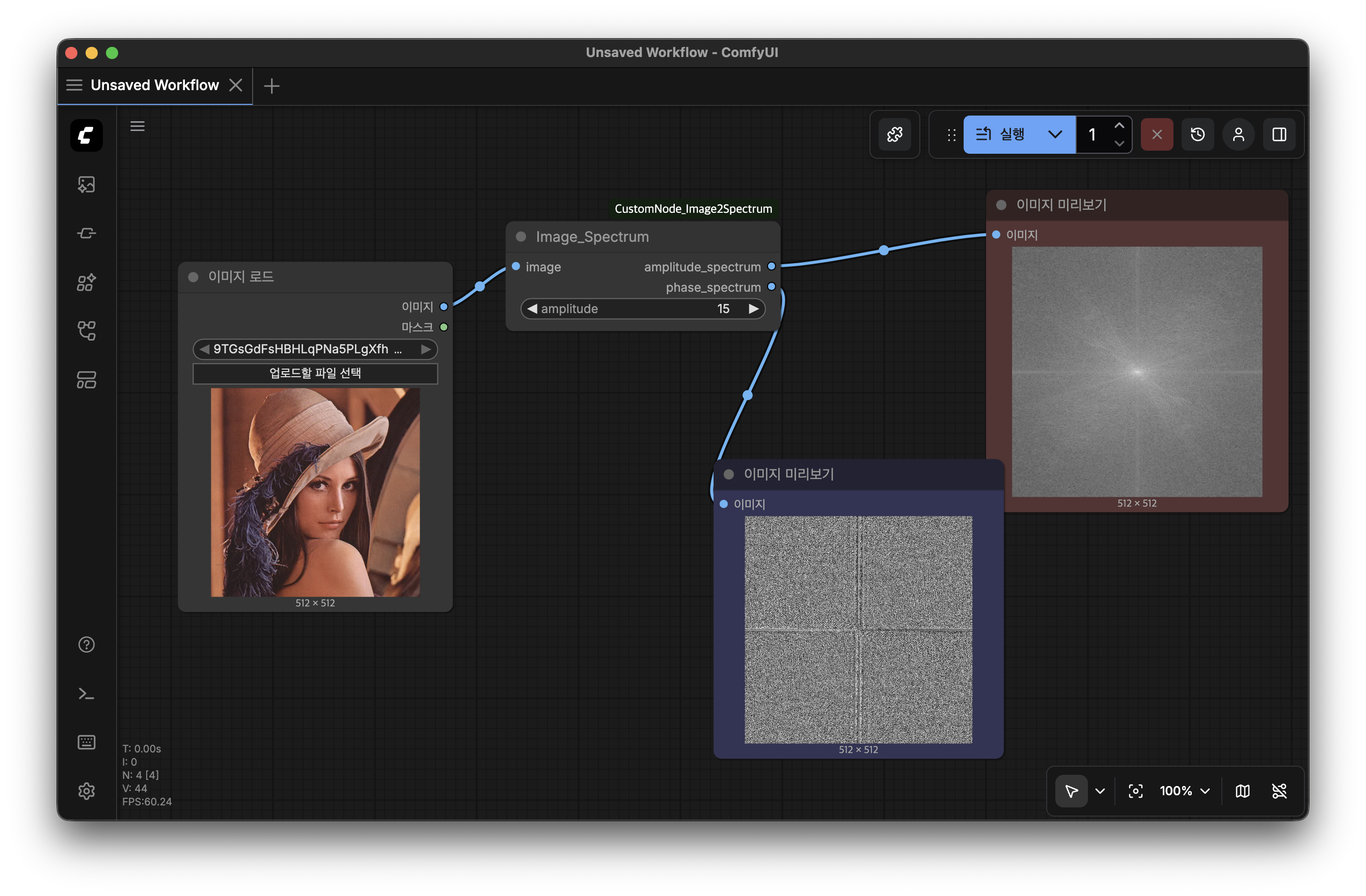Collapse the Image_Spectrum node
The height and width of the screenshot is (896, 1366).
(521, 237)
